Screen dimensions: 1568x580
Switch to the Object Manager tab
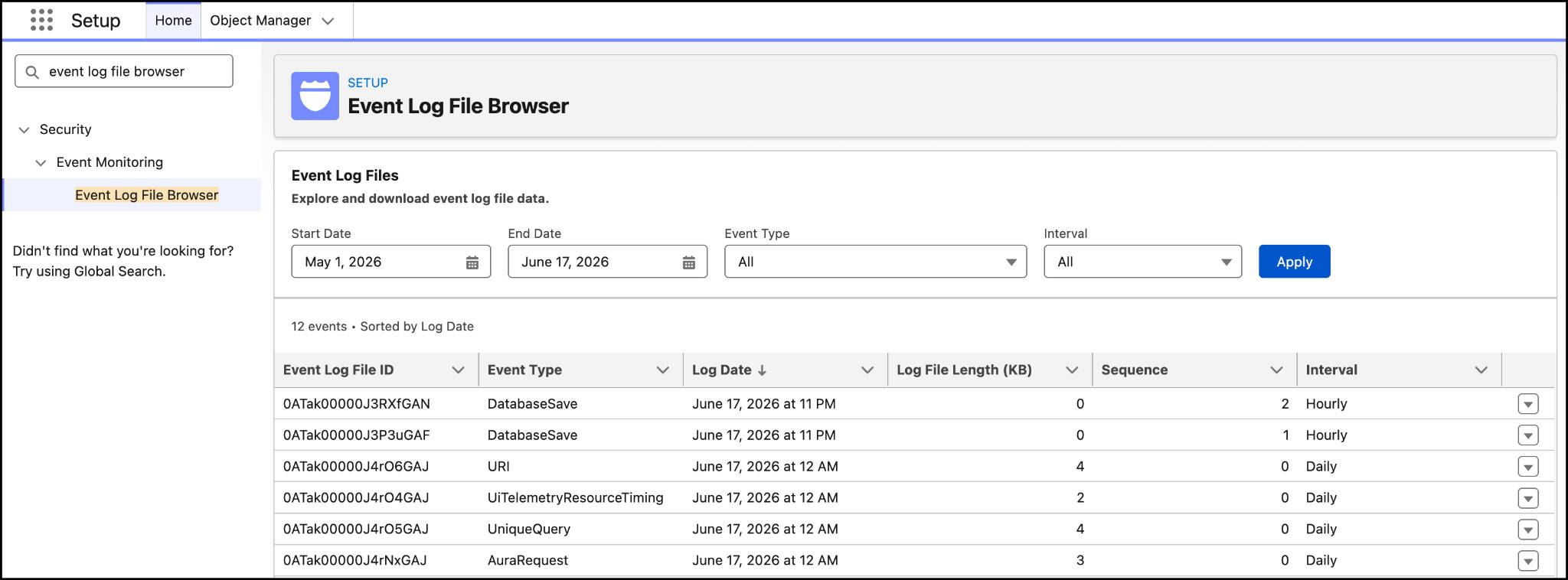point(260,21)
